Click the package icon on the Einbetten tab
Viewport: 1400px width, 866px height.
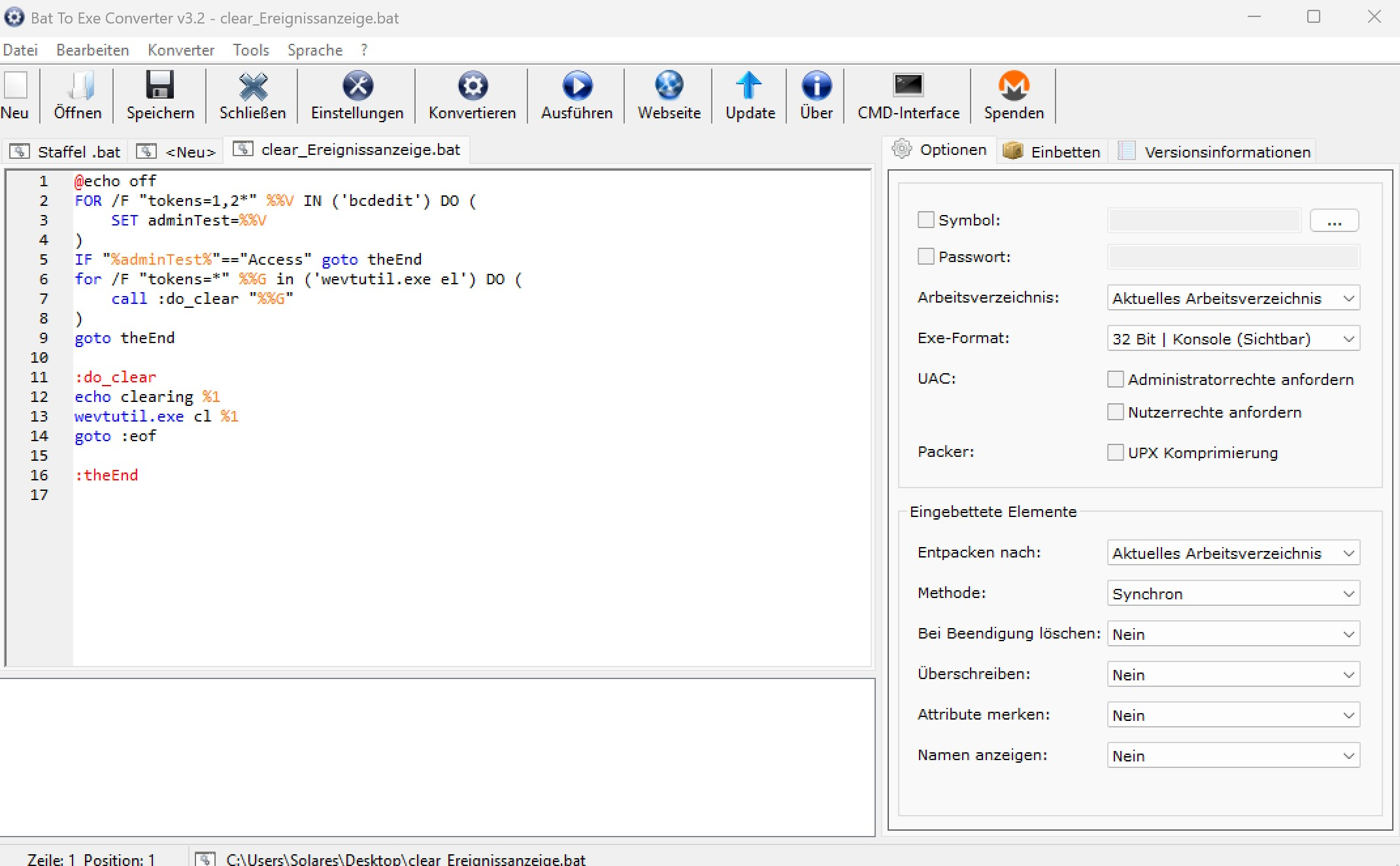coord(1013,151)
